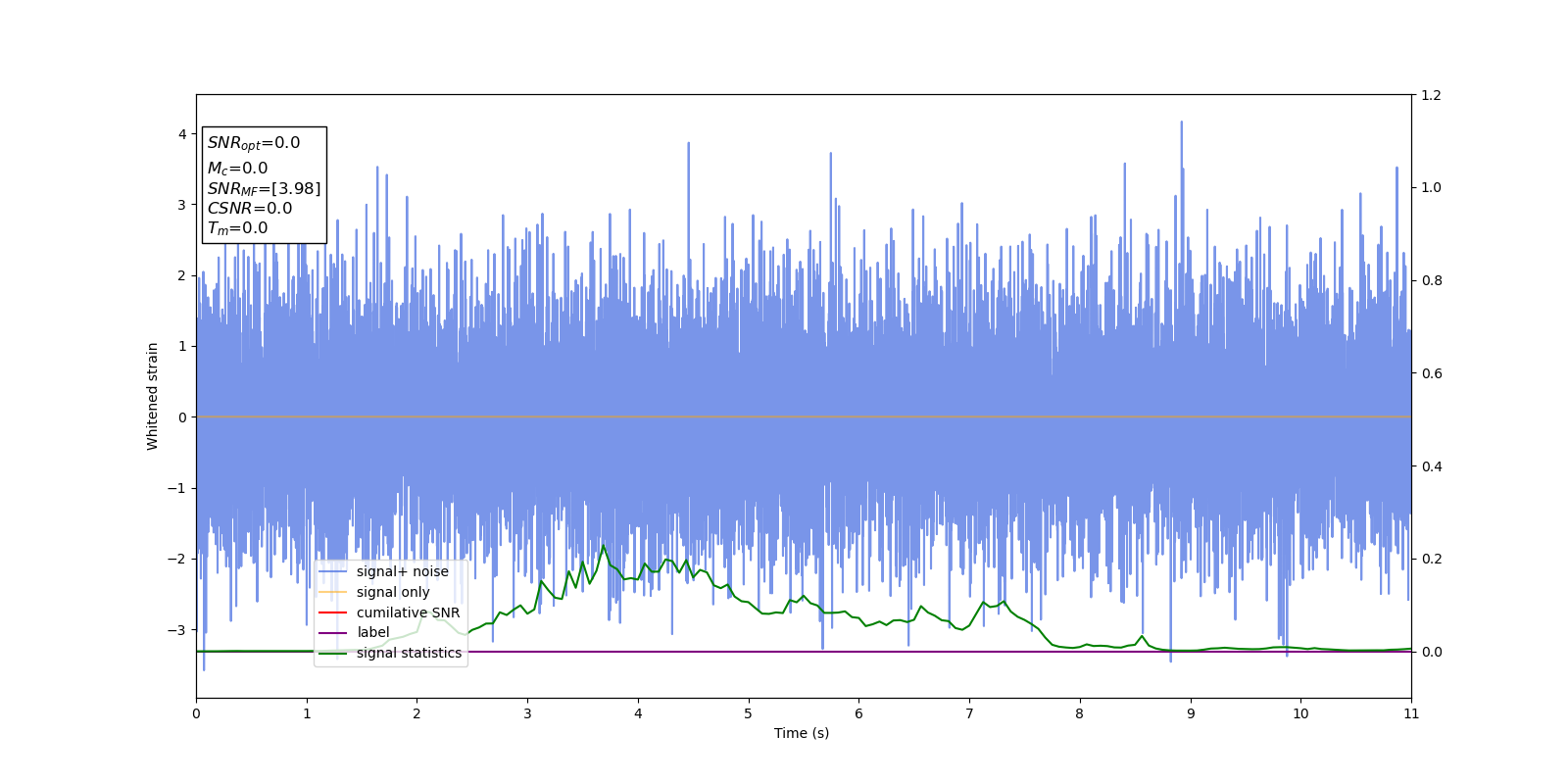
Task: Click the x-axis tick label 5
Action: click(x=749, y=713)
